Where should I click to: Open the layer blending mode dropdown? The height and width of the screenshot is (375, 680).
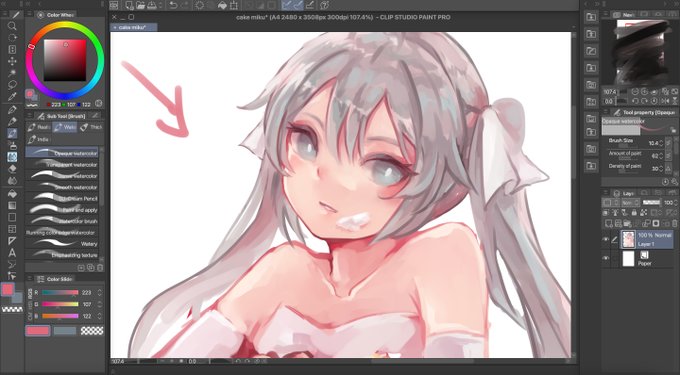point(630,202)
